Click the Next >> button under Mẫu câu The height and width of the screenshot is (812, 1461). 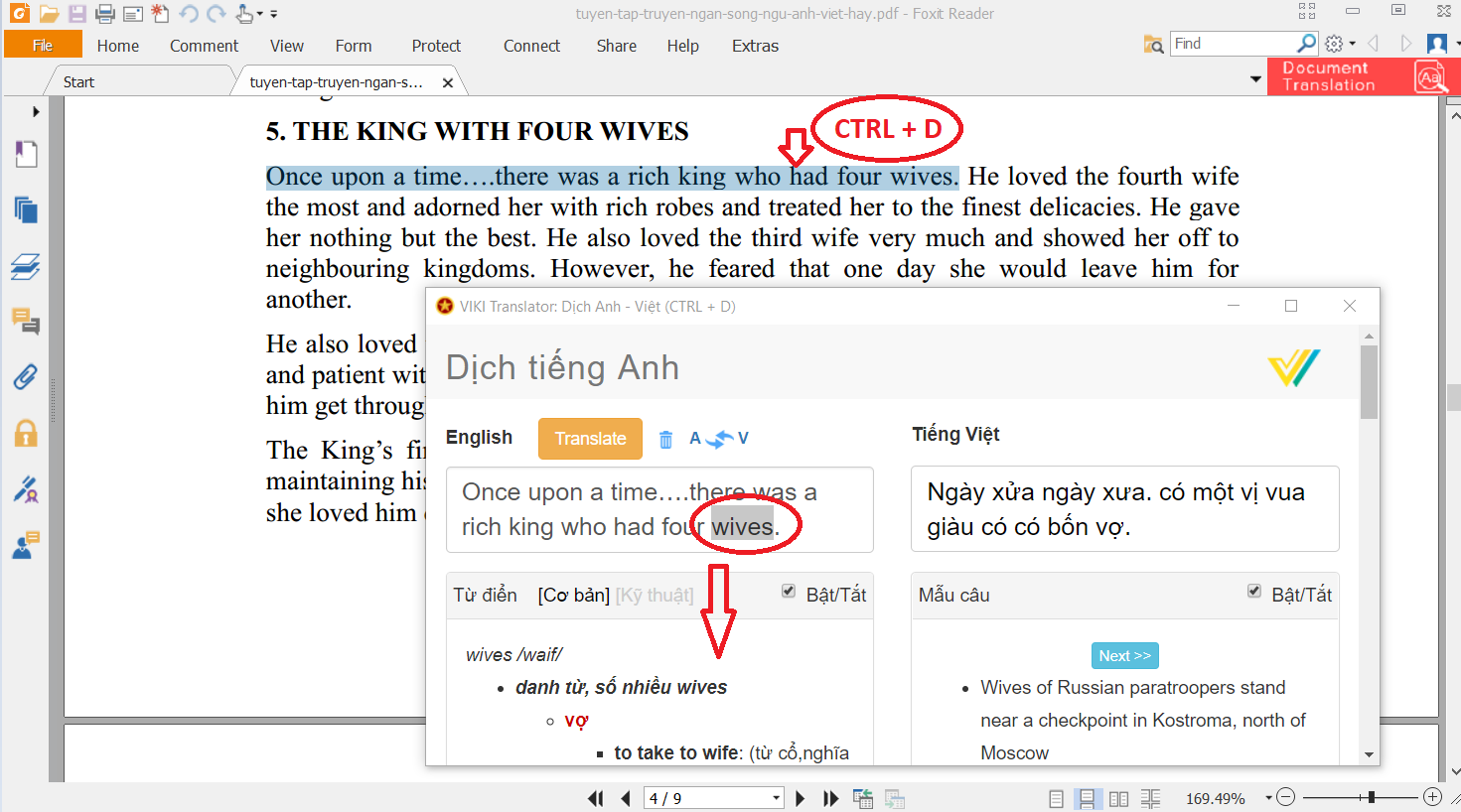pyautogui.click(x=1124, y=655)
